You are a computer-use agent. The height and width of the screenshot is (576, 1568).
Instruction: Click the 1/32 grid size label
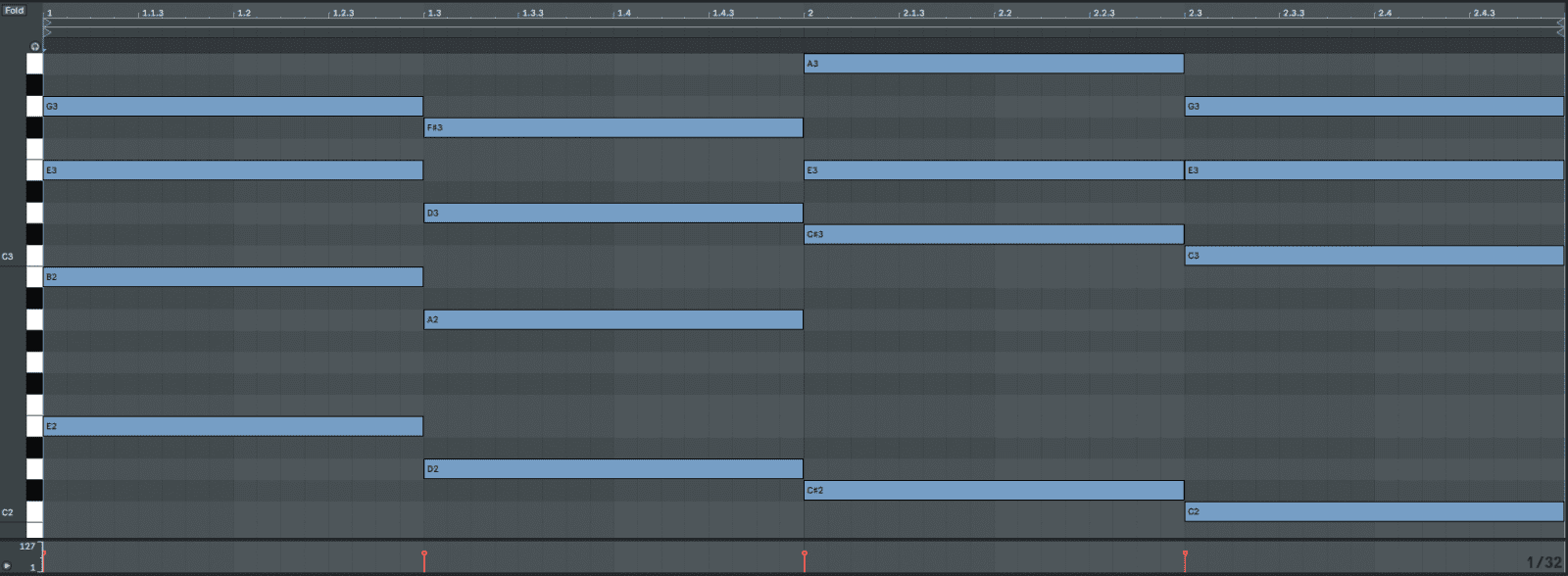[x=1544, y=562]
